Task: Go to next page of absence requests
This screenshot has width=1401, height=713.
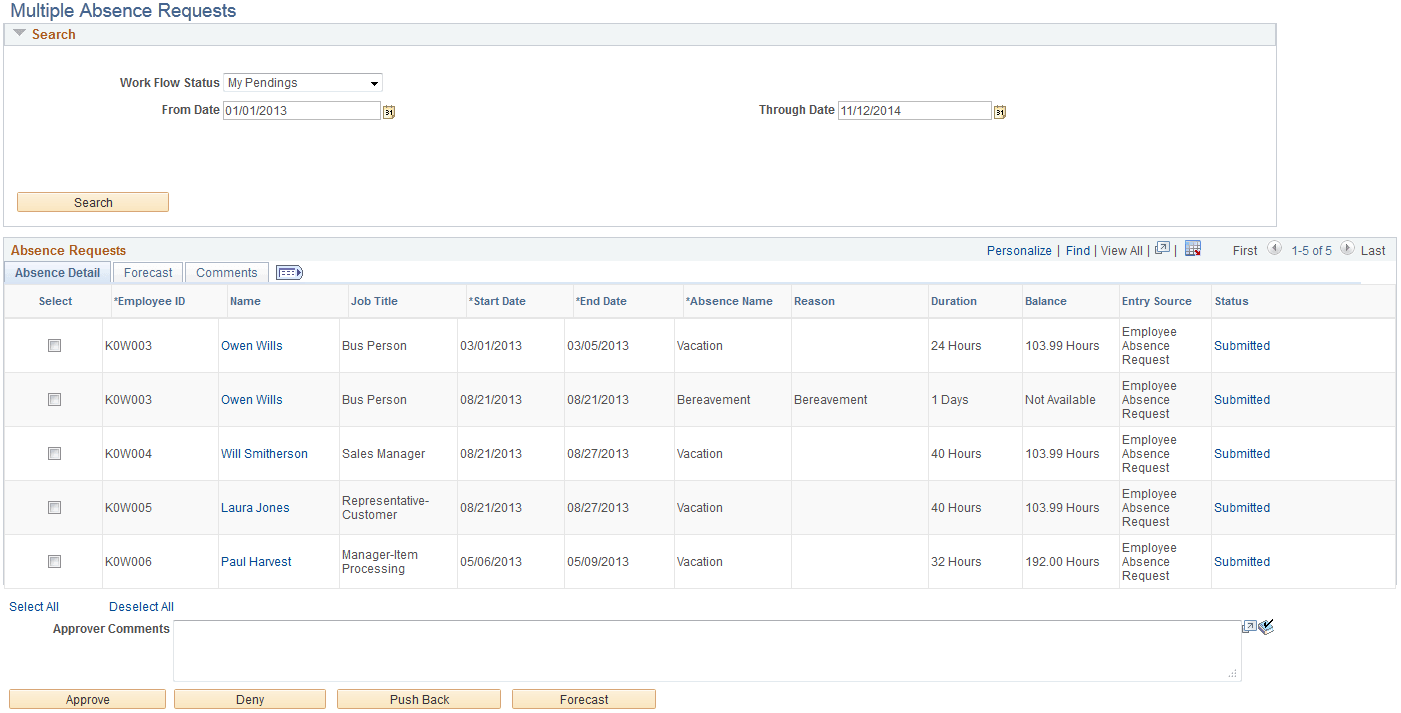Action: click(x=1347, y=249)
